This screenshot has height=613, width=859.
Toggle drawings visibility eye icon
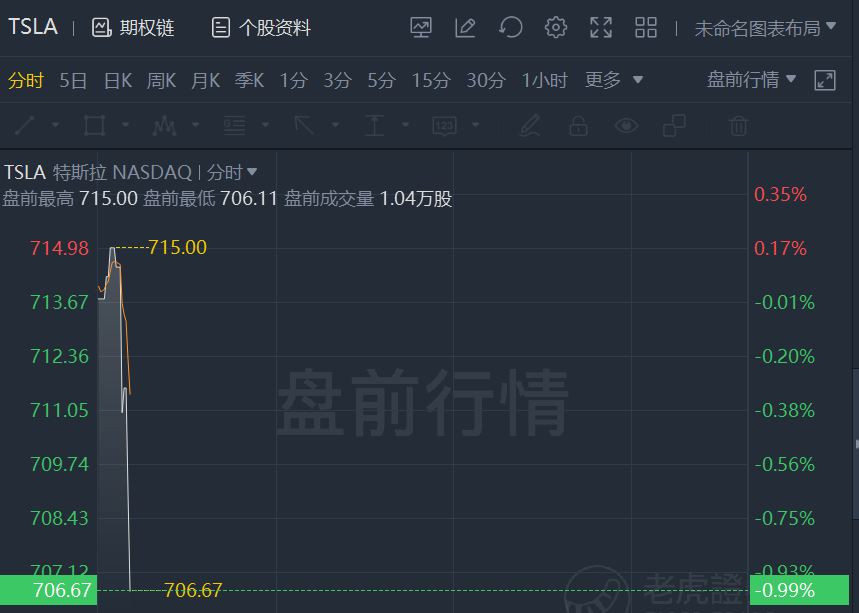tap(626, 125)
